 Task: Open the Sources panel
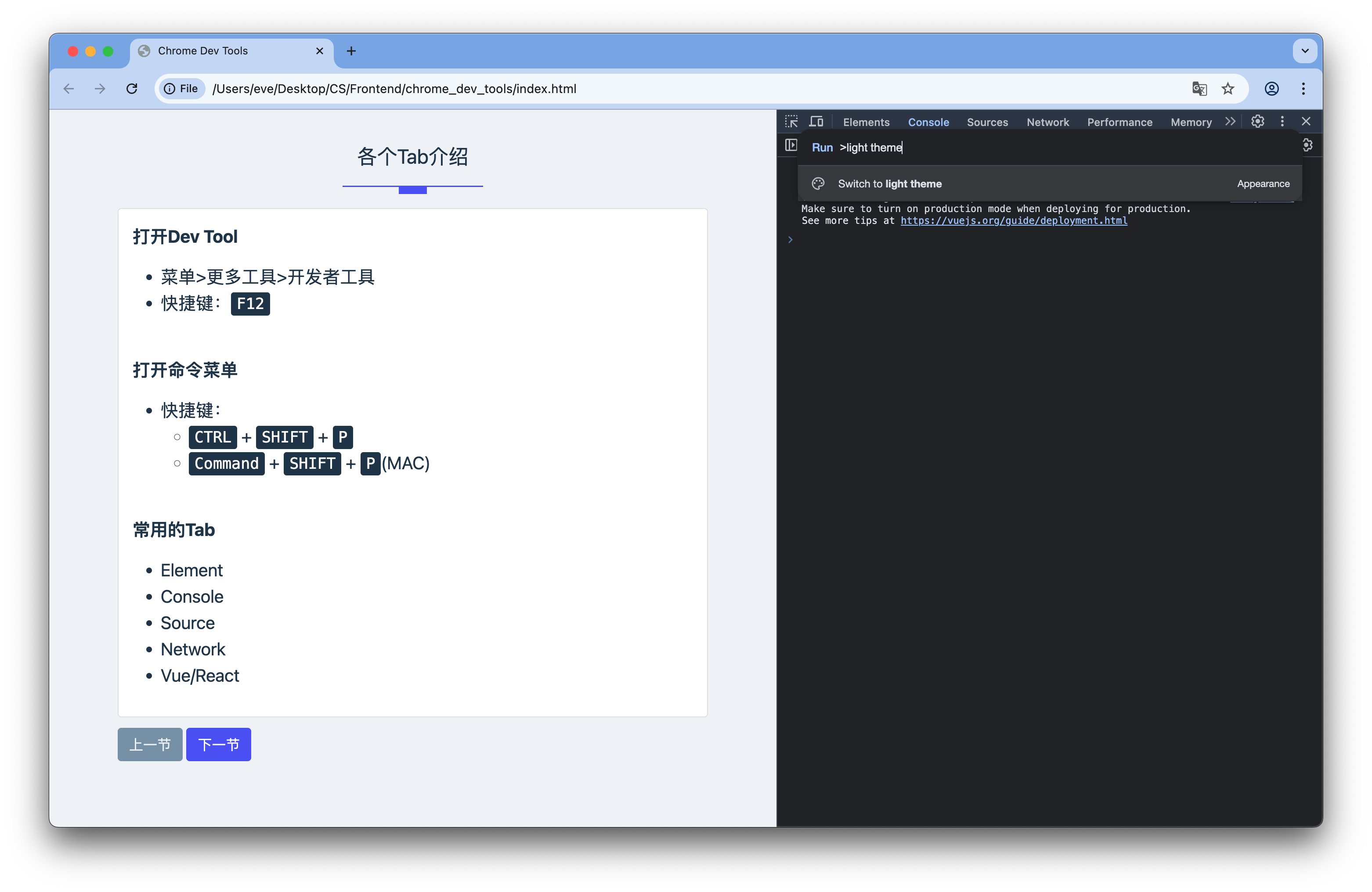tap(987, 122)
